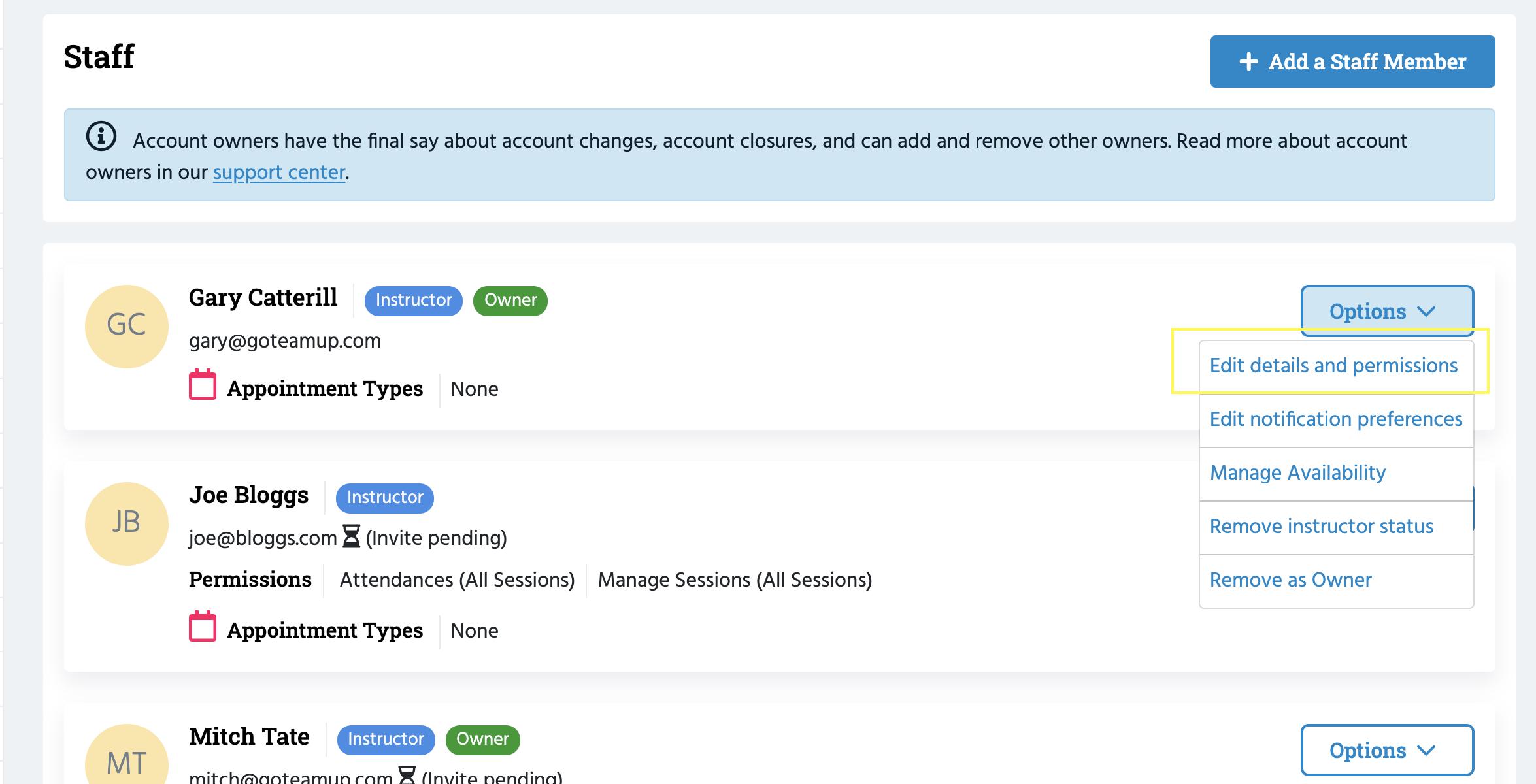
Task: Open Manage Availability from the menu
Action: [x=1297, y=472]
